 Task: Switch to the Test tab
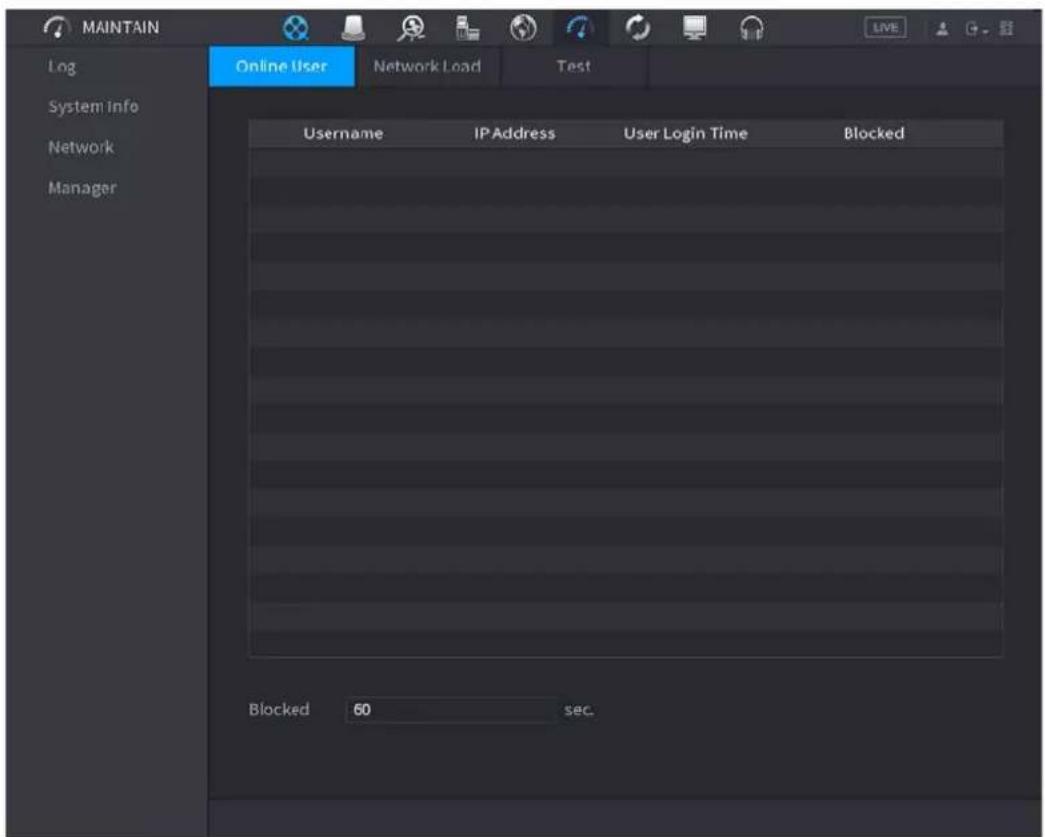(x=574, y=67)
